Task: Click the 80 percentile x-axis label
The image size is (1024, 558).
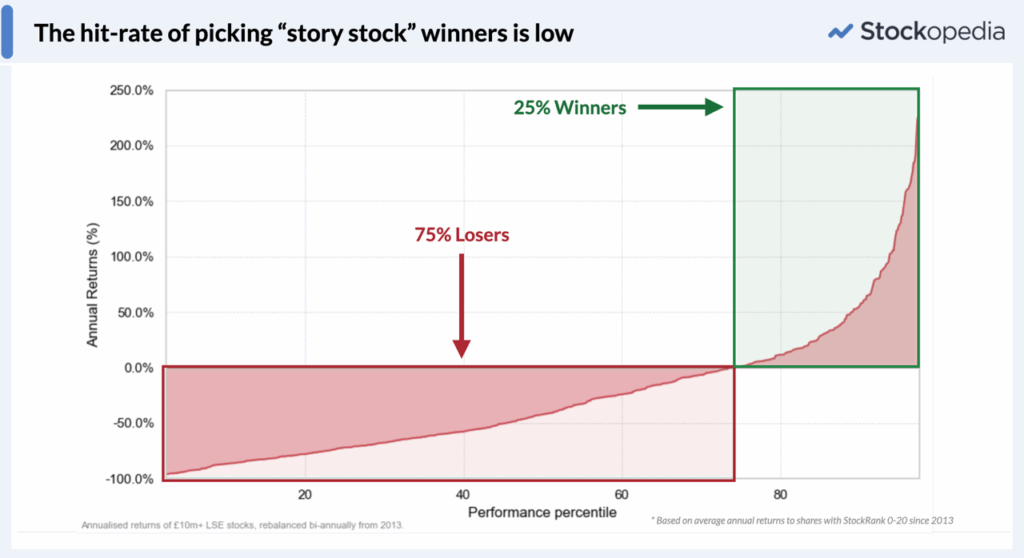Action: pyautogui.click(x=780, y=495)
